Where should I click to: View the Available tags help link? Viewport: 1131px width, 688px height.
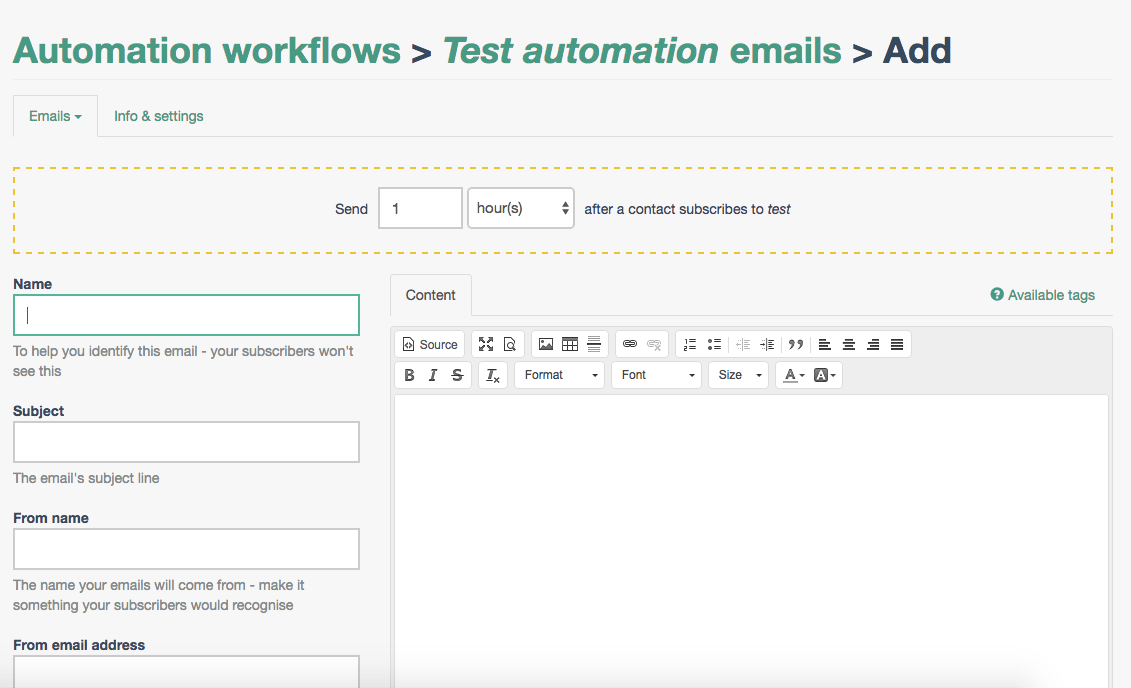click(x=1043, y=295)
